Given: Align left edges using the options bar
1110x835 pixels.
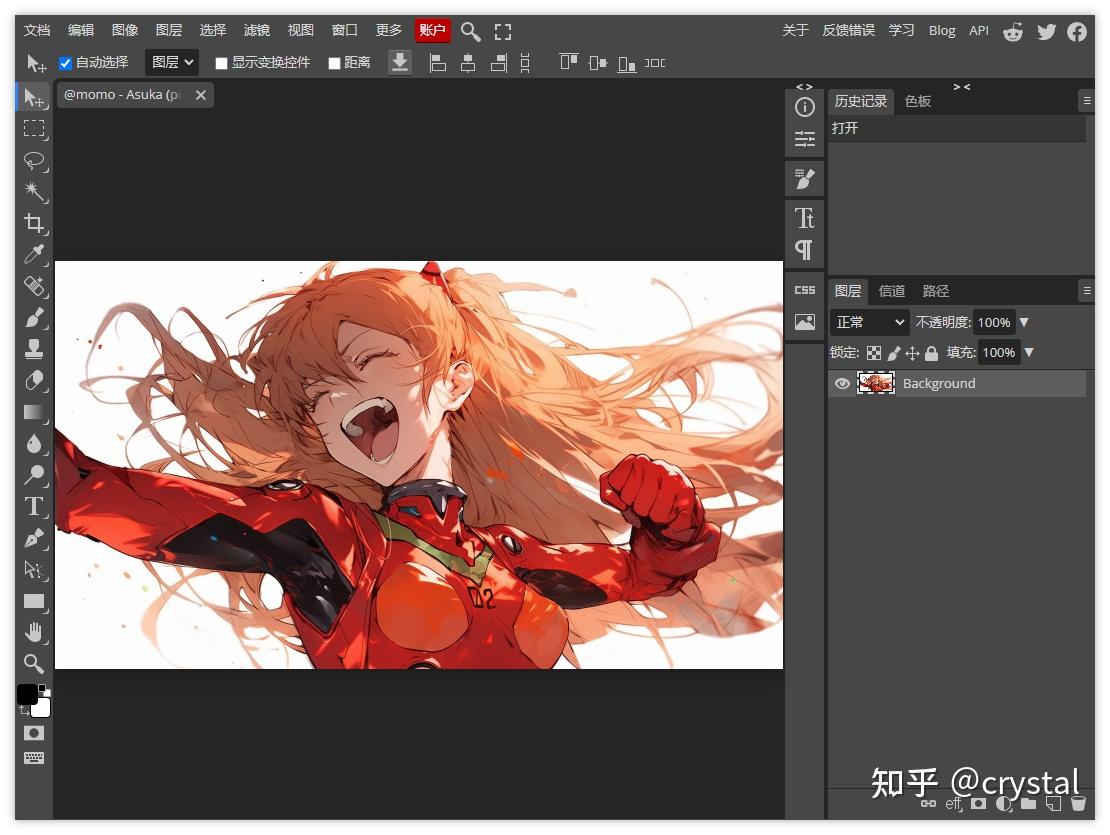Looking at the screenshot, I should 437,63.
